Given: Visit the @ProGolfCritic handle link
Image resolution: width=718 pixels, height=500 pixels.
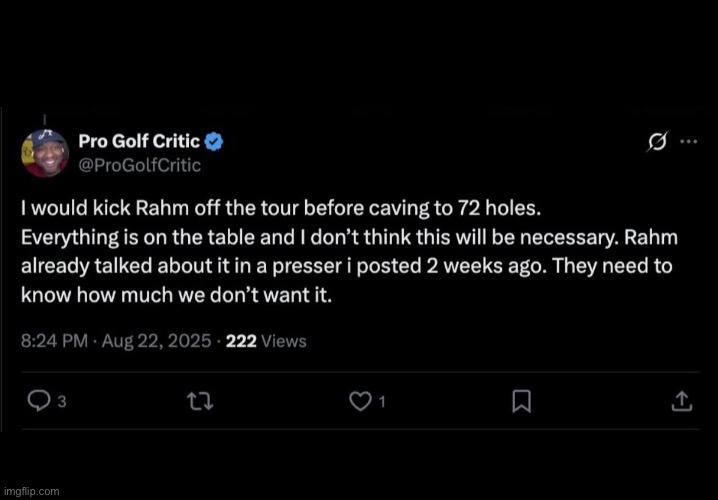Looking at the screenshot, I should [139, 165].
